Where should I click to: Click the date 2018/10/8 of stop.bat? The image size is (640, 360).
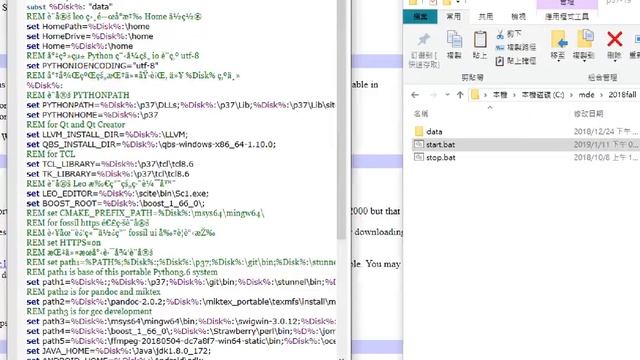coord(606,158)
